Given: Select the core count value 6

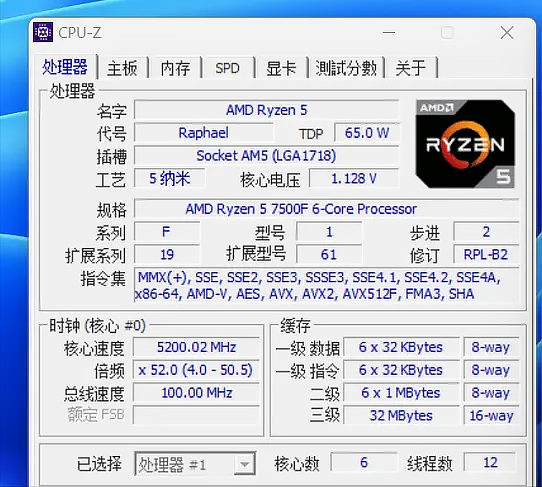Looking at the screenshot, I should [x=364, y=462].
